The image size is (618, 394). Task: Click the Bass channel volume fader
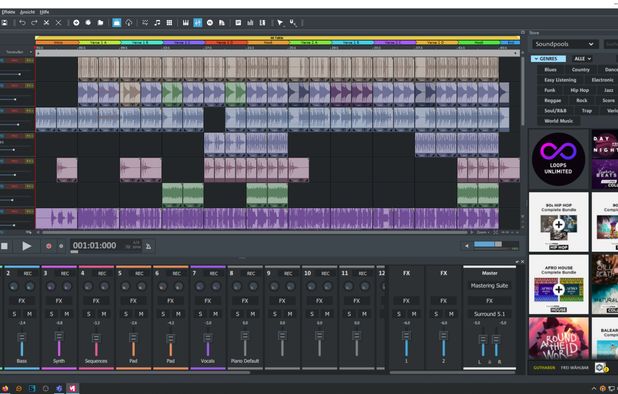click(x=22, y=337)
